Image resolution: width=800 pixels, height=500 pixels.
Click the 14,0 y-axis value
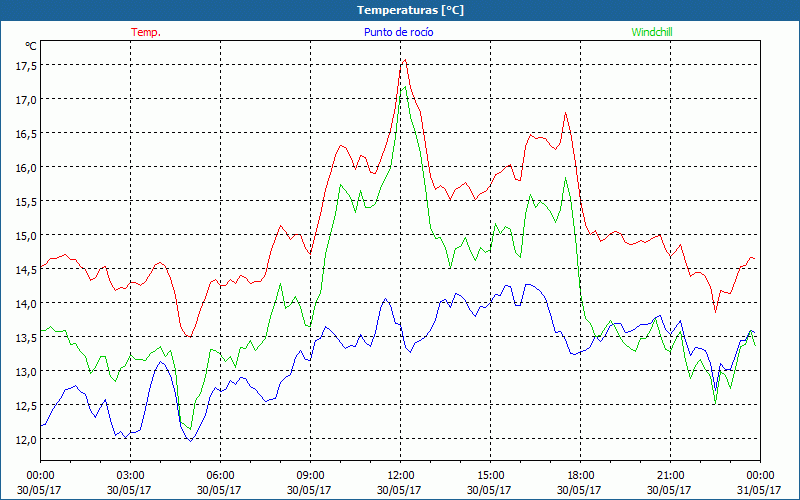point(26,304)
